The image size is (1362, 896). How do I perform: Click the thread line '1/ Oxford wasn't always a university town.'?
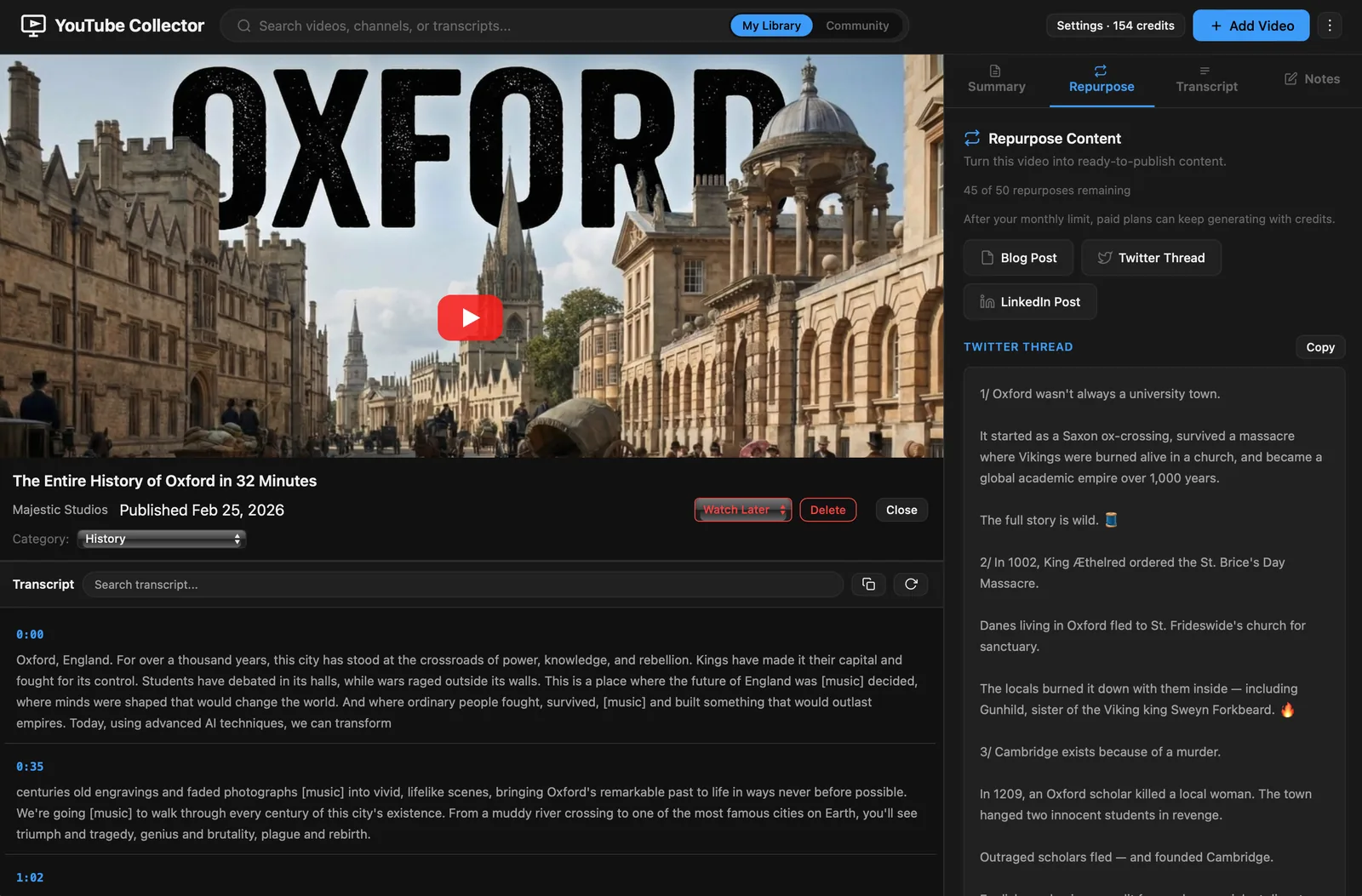(x=1100, y=394)
